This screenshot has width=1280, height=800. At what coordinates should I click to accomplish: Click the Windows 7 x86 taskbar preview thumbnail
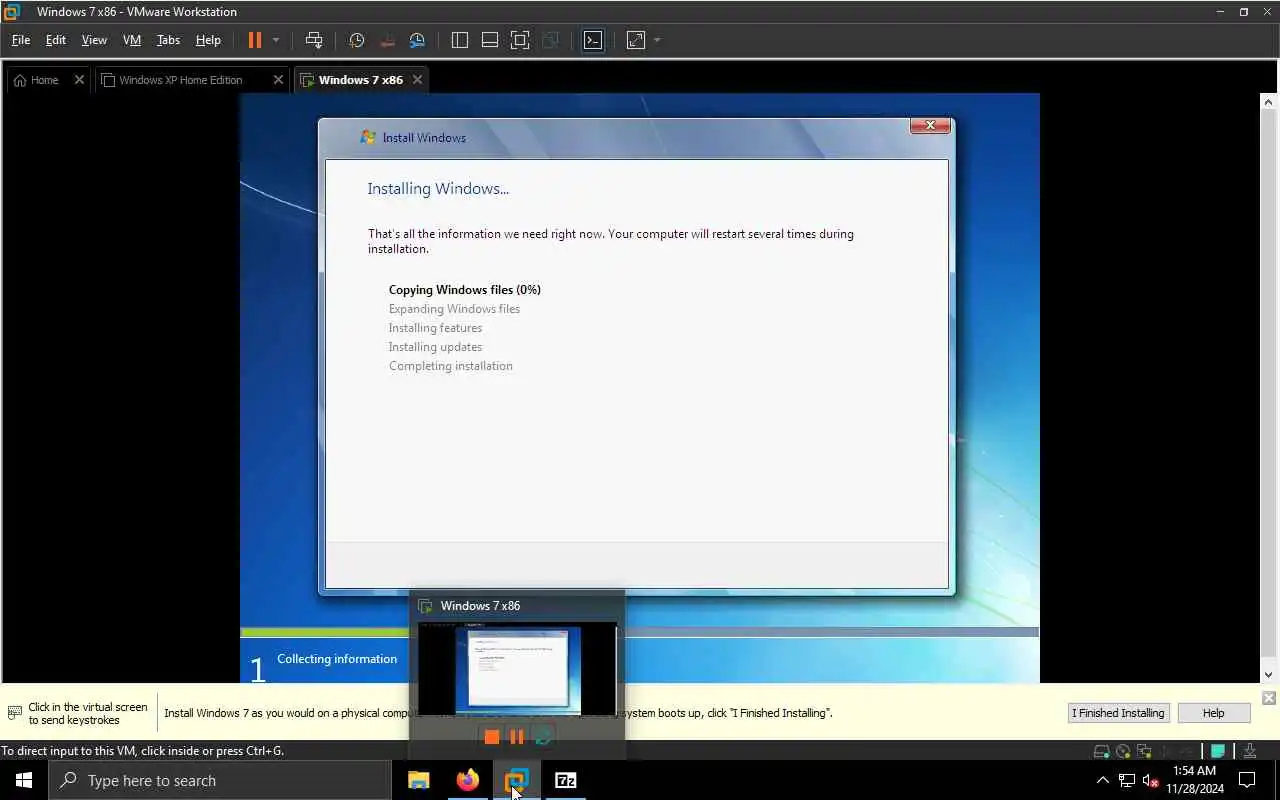click(x=517, y=668)
